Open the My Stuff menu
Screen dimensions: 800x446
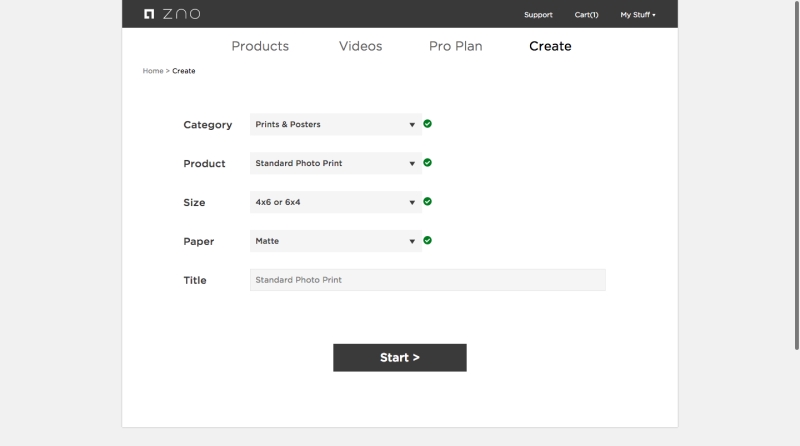click(x=638, y=15)
